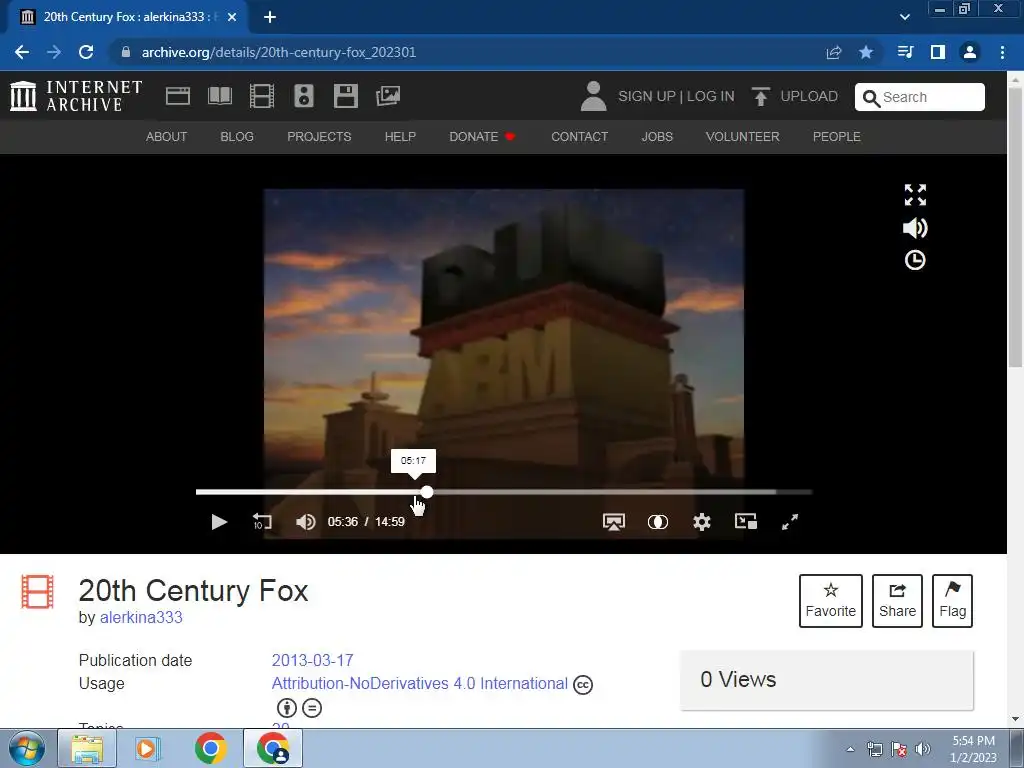Click SIGN UP | LOG IN link
Viewport: 1024px width, 768px height.
click(676, 96)
